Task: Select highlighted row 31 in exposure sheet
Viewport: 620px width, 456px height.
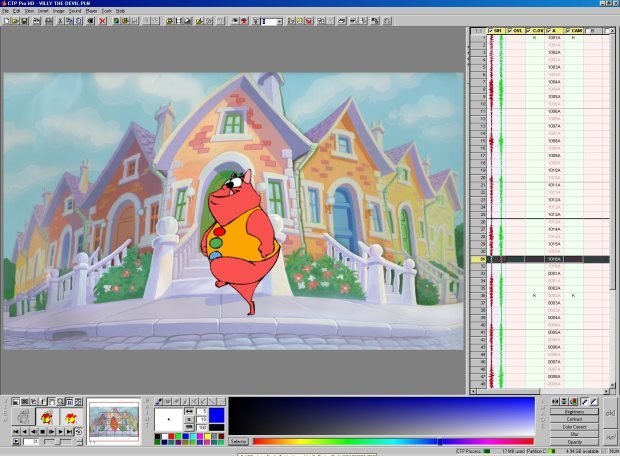Action: [x=540, y=259]
